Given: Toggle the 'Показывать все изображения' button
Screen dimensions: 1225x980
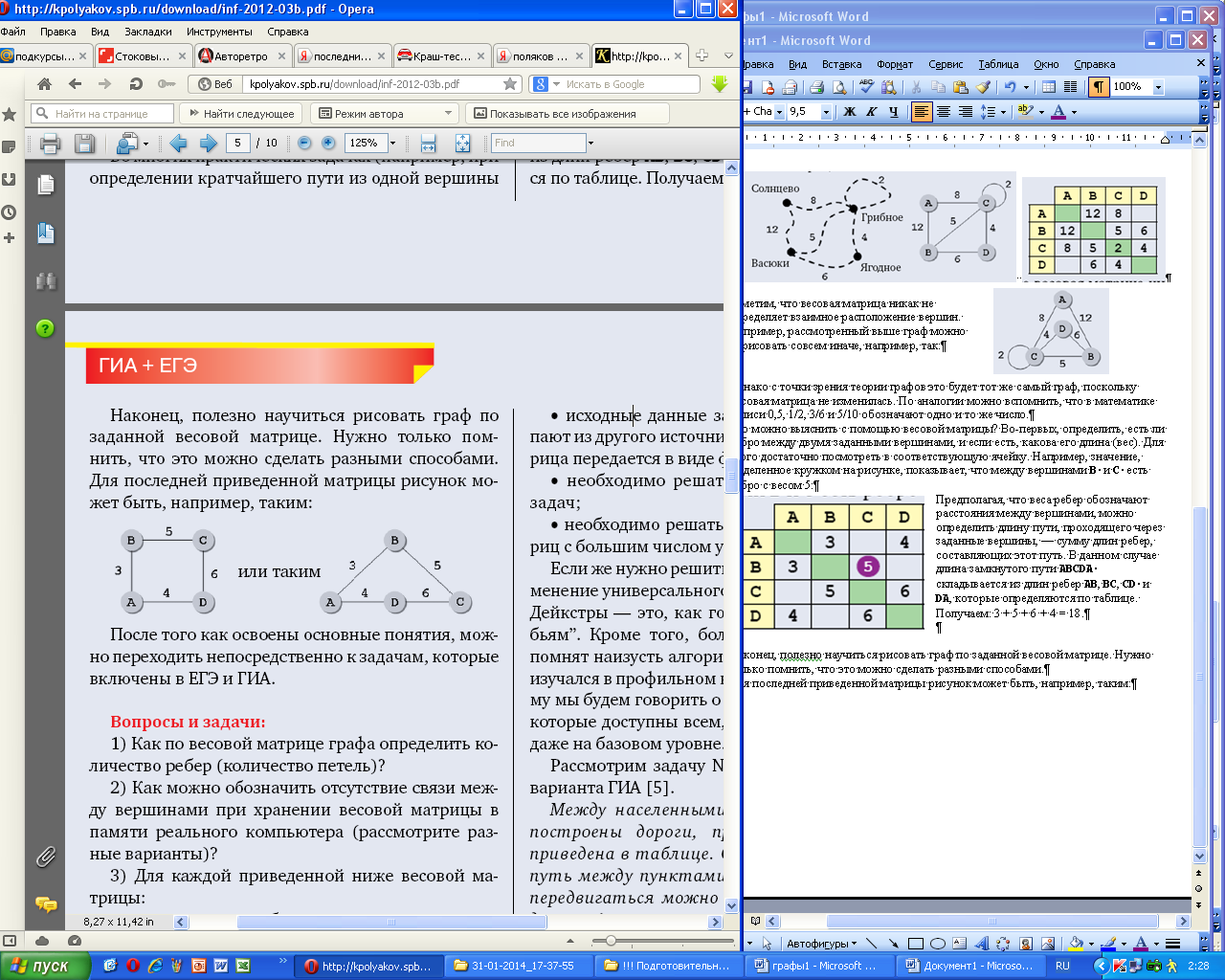Looking at the screenshot, I should [x=567, y=114].
